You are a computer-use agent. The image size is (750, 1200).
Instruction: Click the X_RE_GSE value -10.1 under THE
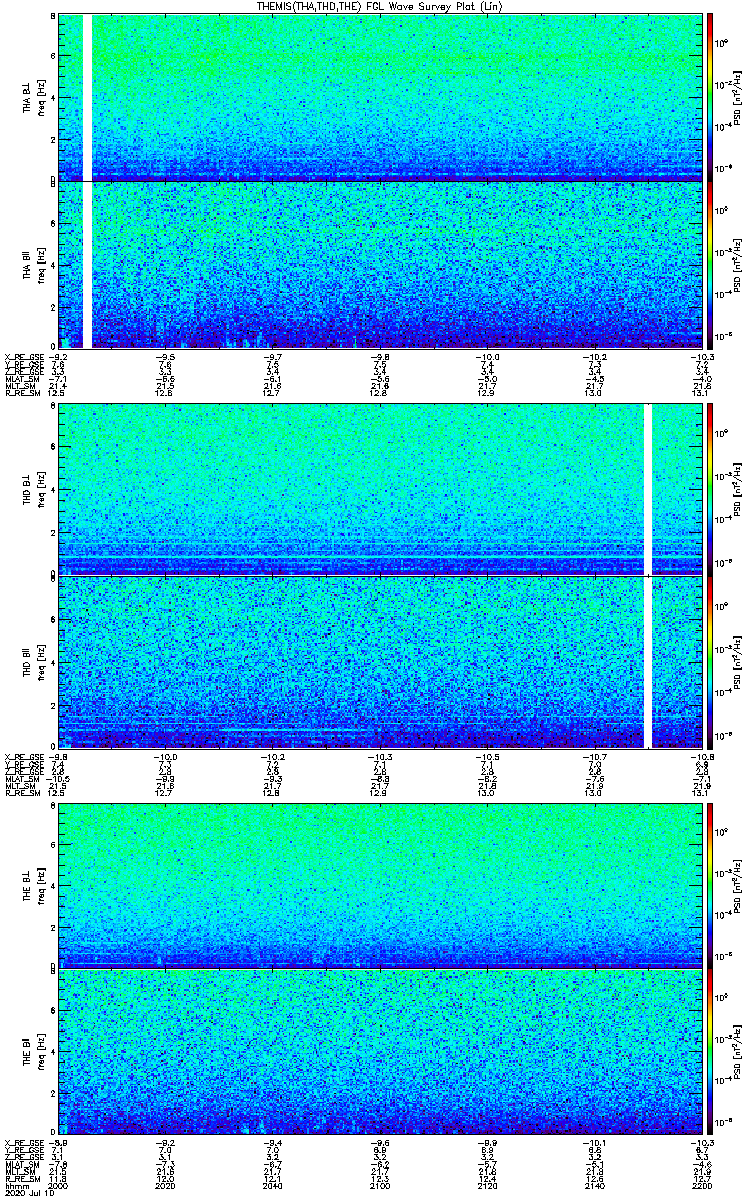(x=596, y=1141)
